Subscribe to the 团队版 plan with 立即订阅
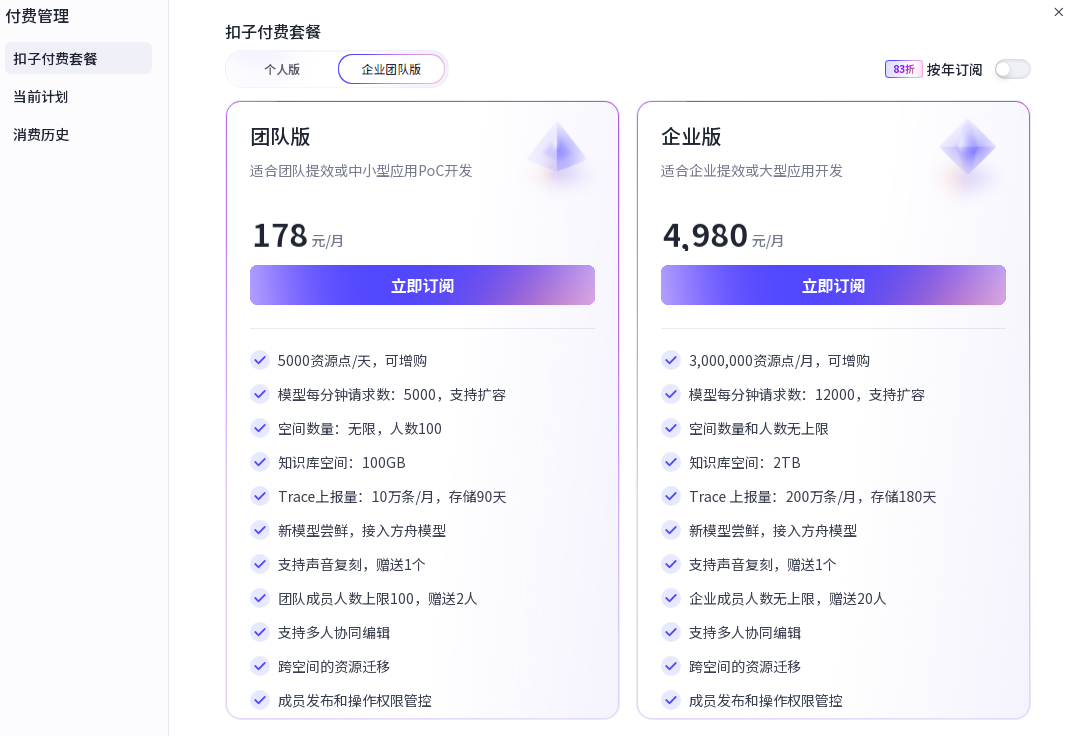This screenshot has height=736, width=1067. (423, 285)
